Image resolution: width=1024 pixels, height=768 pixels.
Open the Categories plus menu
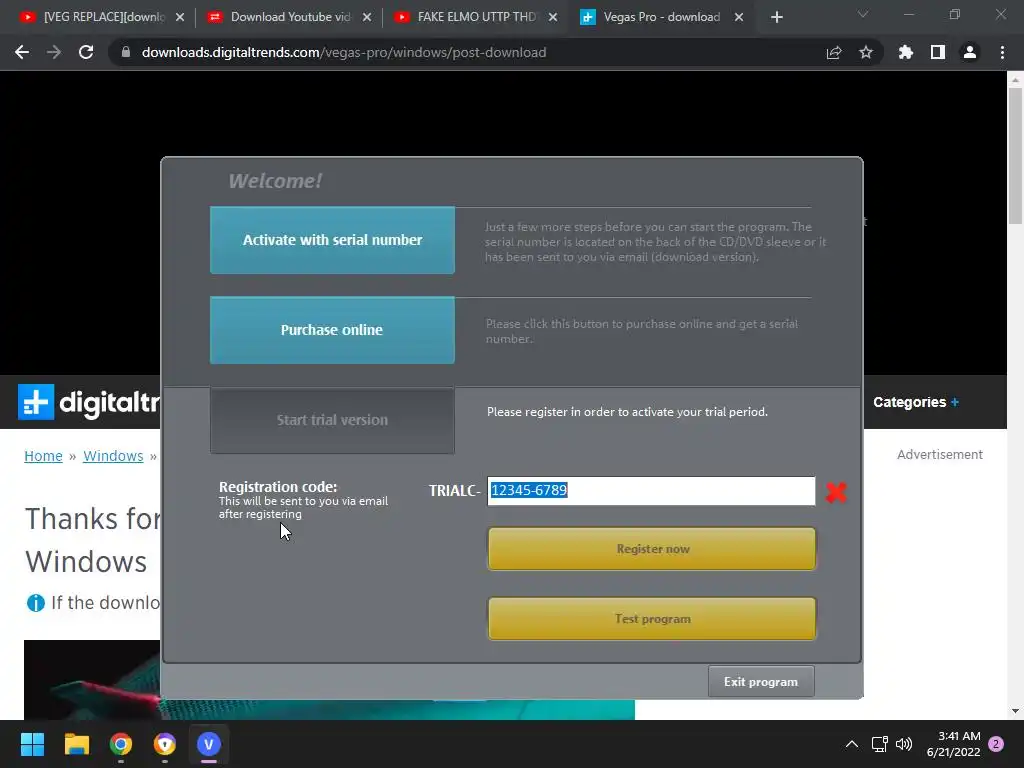coord(916,402)
